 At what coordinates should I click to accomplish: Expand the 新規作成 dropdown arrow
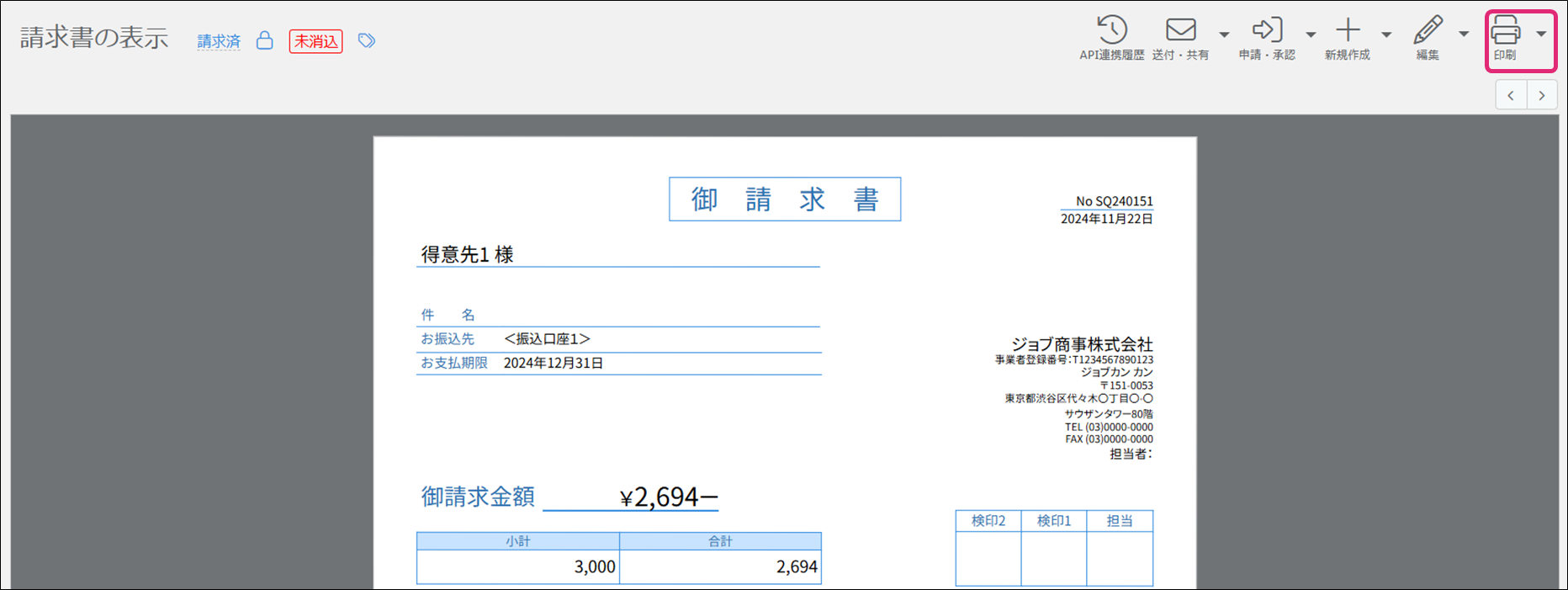coord(1386,35)
